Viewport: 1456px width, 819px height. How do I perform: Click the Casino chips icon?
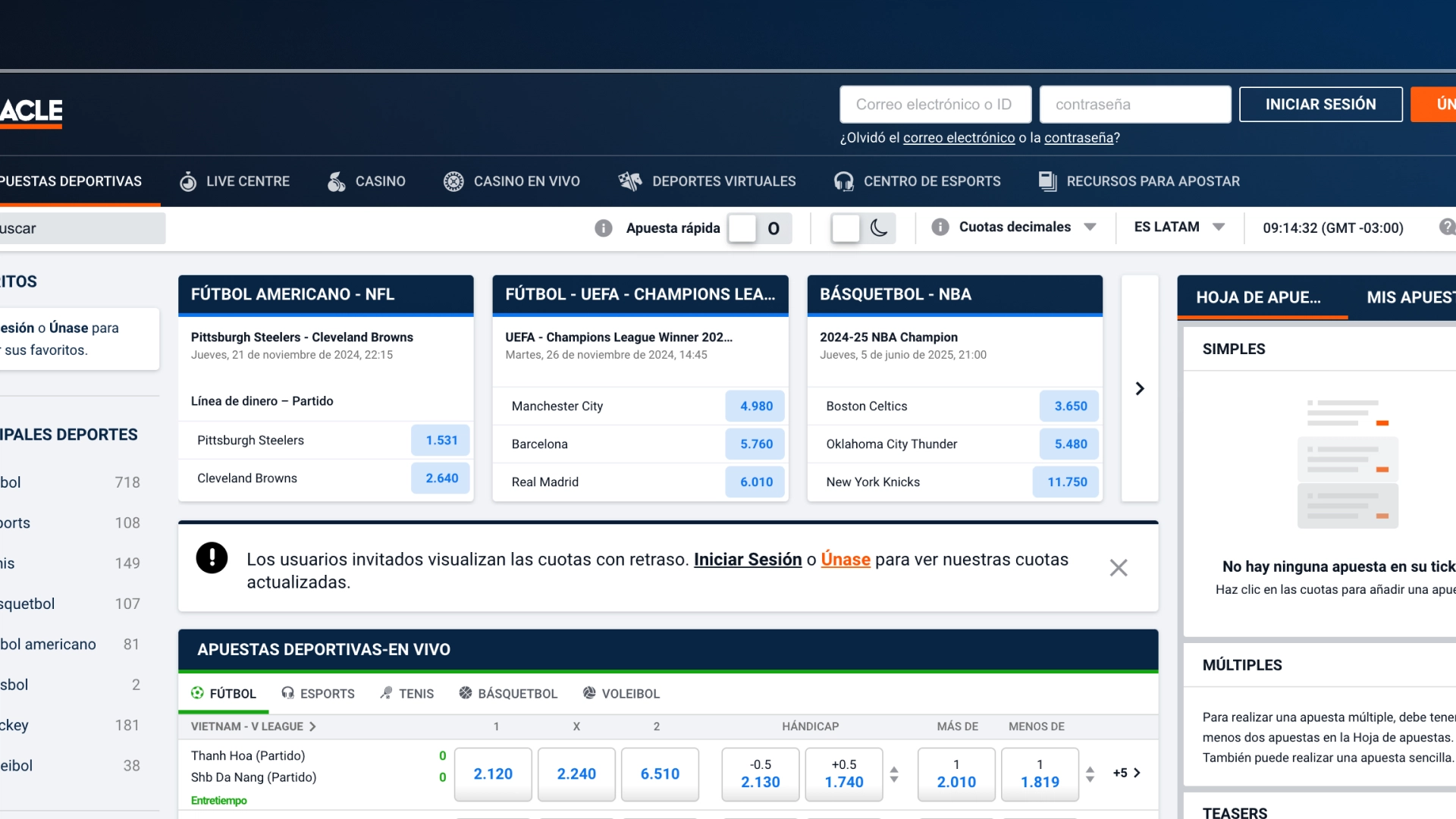coord(336,181)
